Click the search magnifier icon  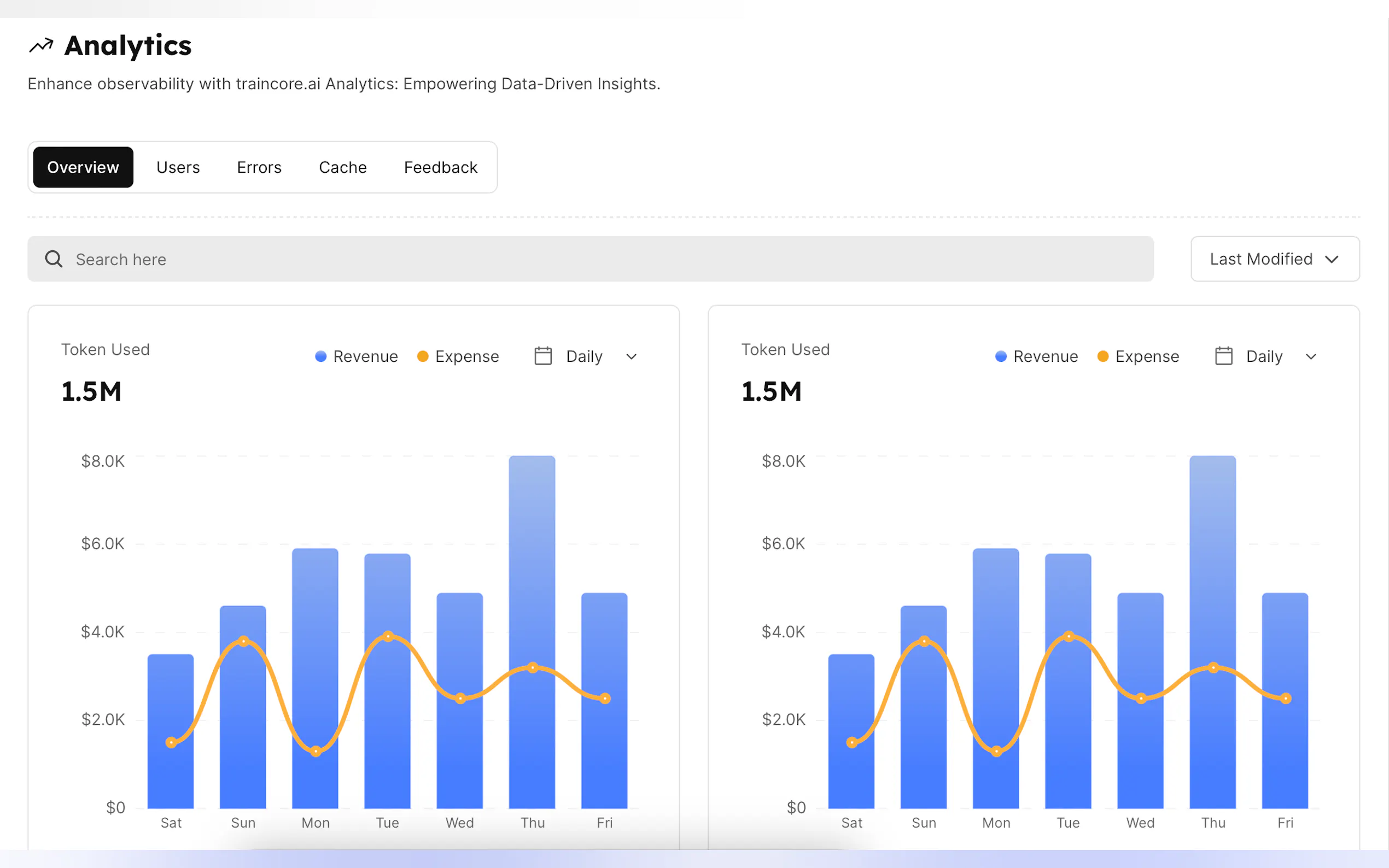point(54,259)
